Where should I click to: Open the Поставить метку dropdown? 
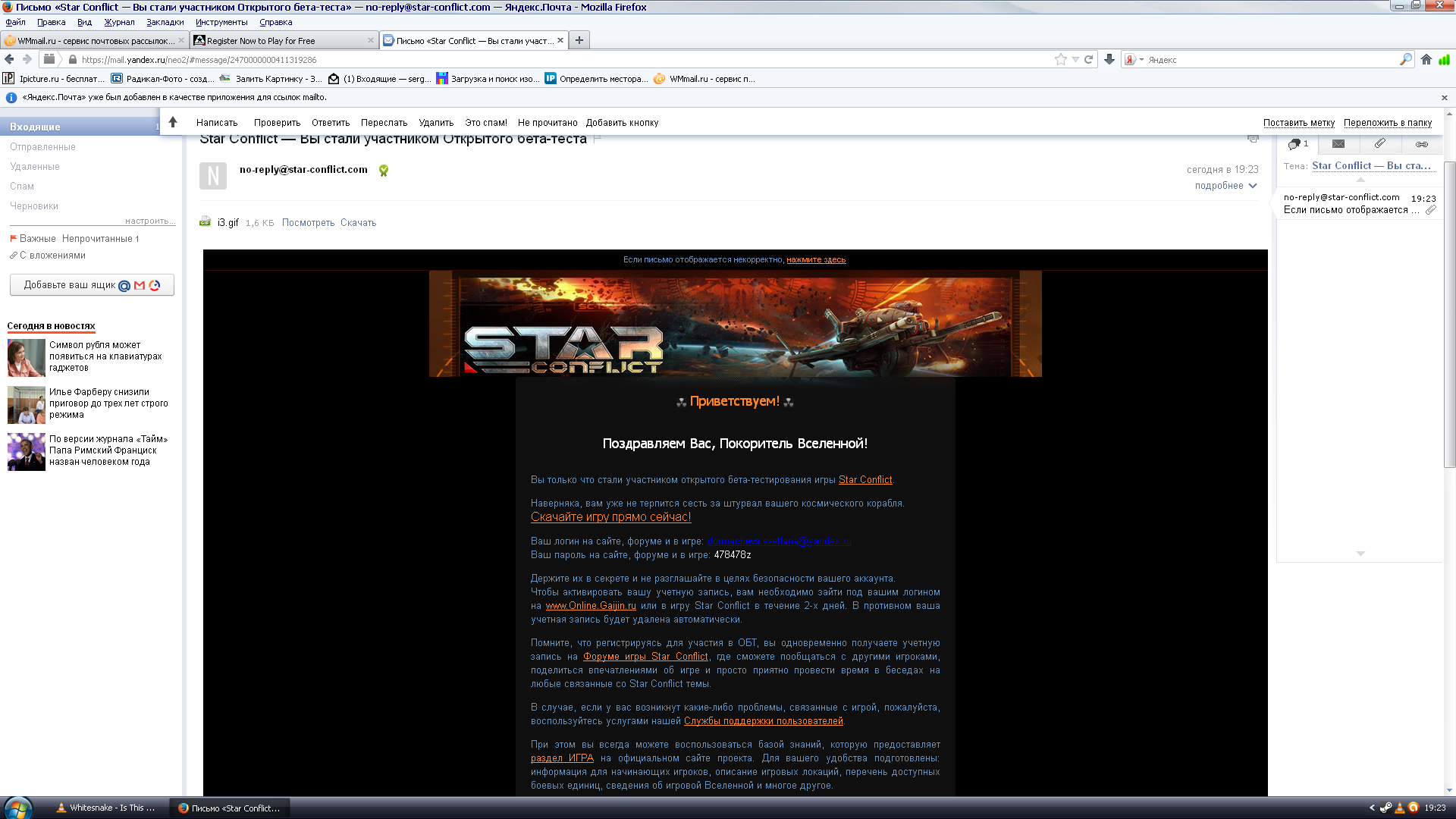[x=1299, y=123]
